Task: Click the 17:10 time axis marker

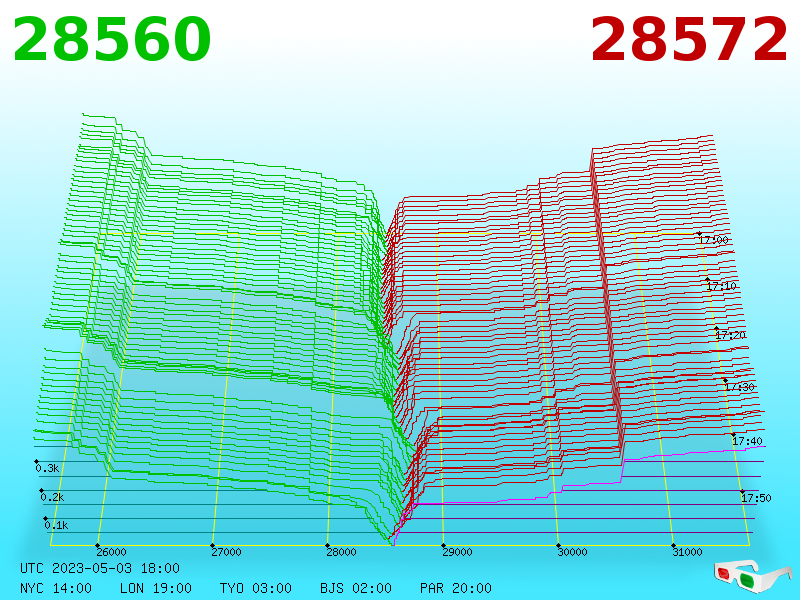Action: click(721, 286)
